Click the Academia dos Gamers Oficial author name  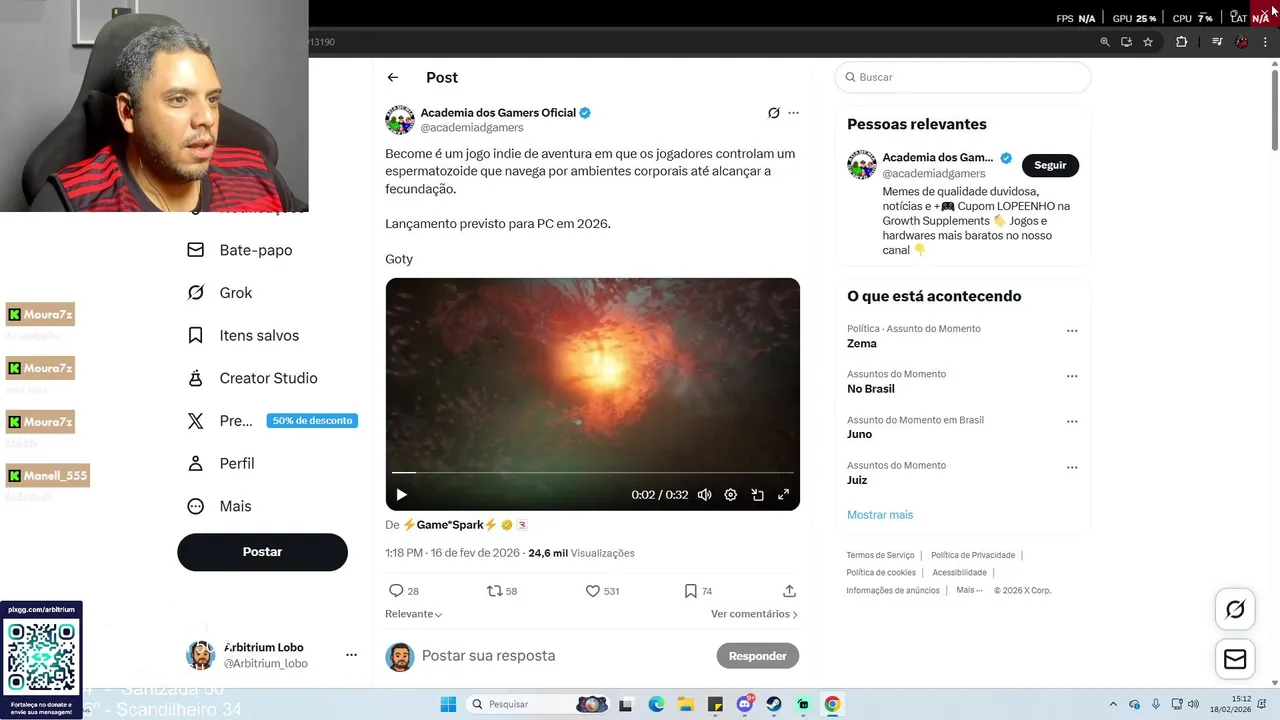[498, 113]
